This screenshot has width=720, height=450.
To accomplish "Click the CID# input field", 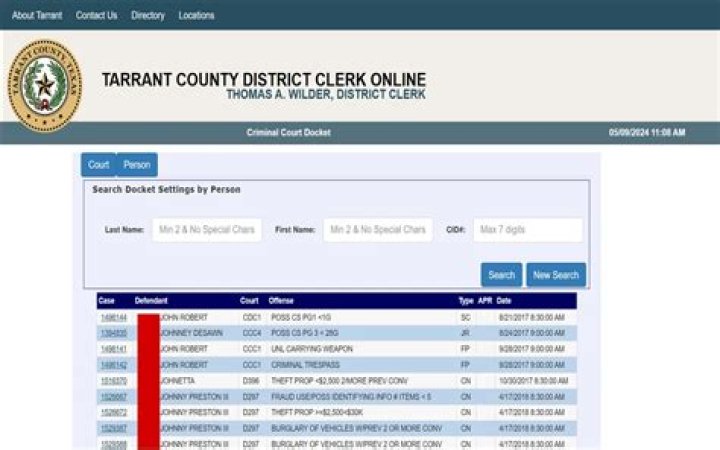I will 528,230.
